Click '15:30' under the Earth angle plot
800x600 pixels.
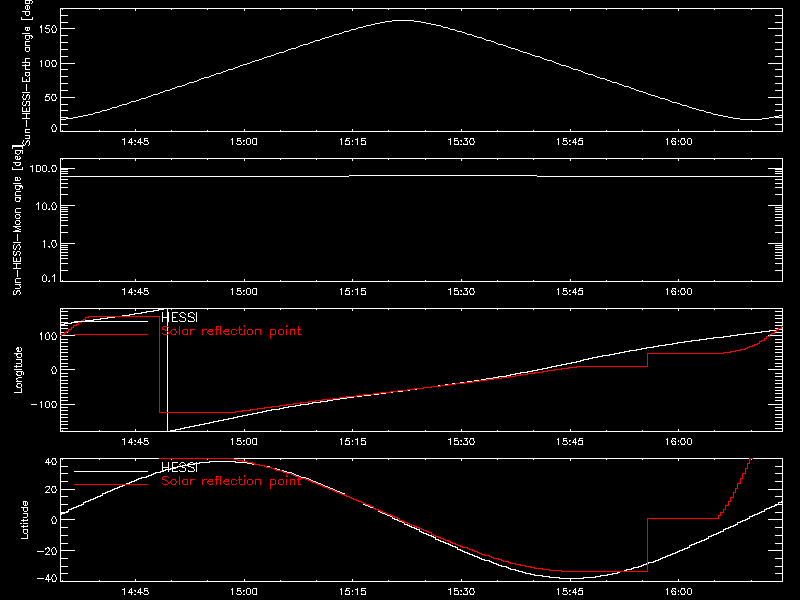pyautogui.click(x=461, y=142)
